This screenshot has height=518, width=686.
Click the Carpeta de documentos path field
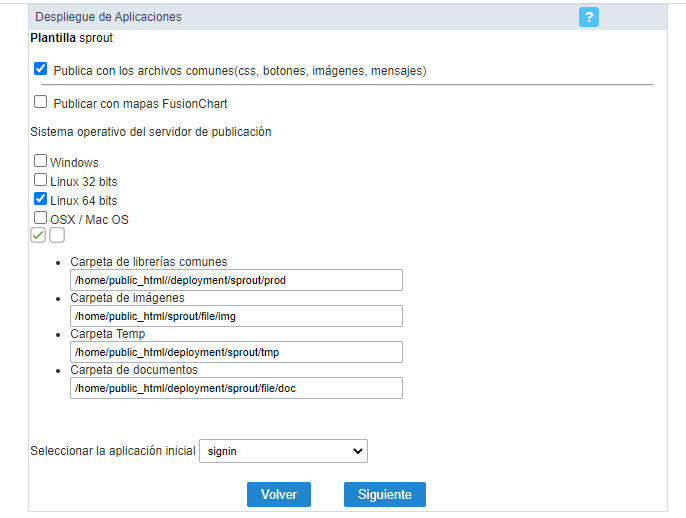tap(236, 388)
